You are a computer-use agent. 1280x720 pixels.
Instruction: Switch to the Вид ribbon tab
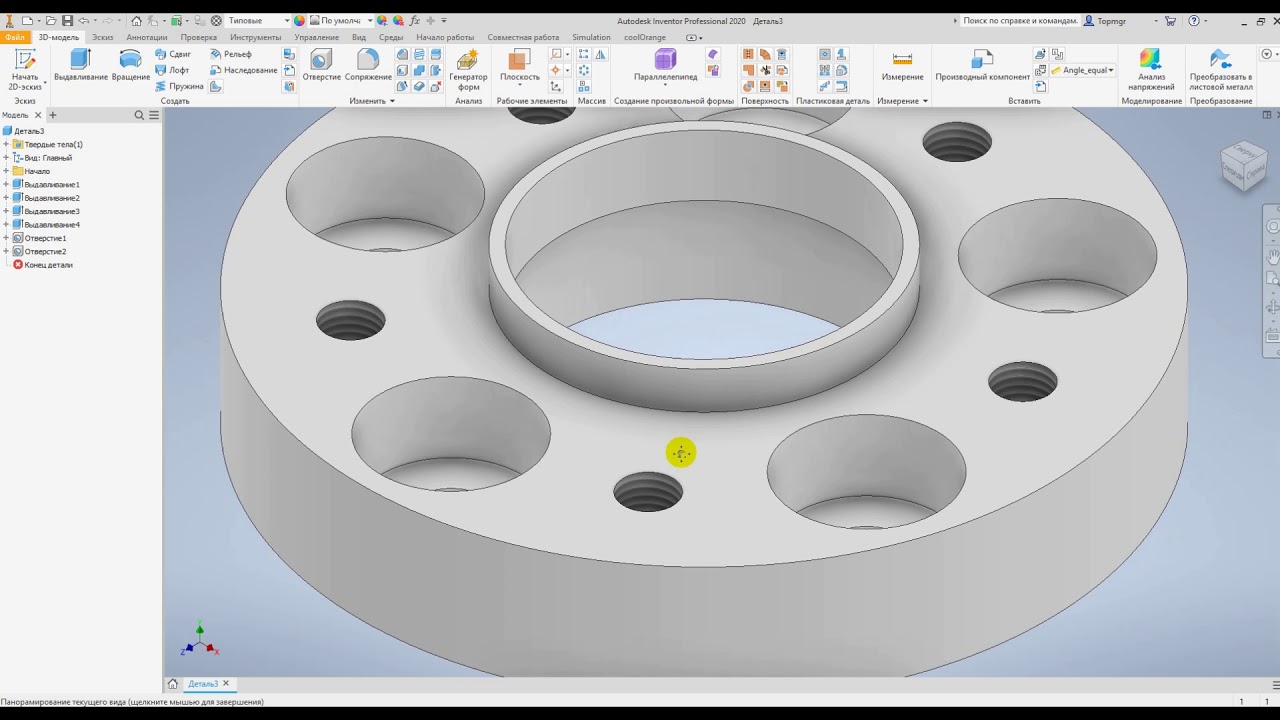click(x=359, y=37)
